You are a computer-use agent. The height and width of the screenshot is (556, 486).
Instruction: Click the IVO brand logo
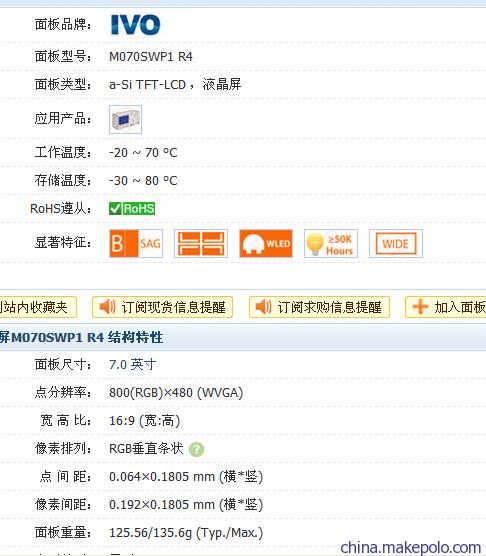click(135, 24)
